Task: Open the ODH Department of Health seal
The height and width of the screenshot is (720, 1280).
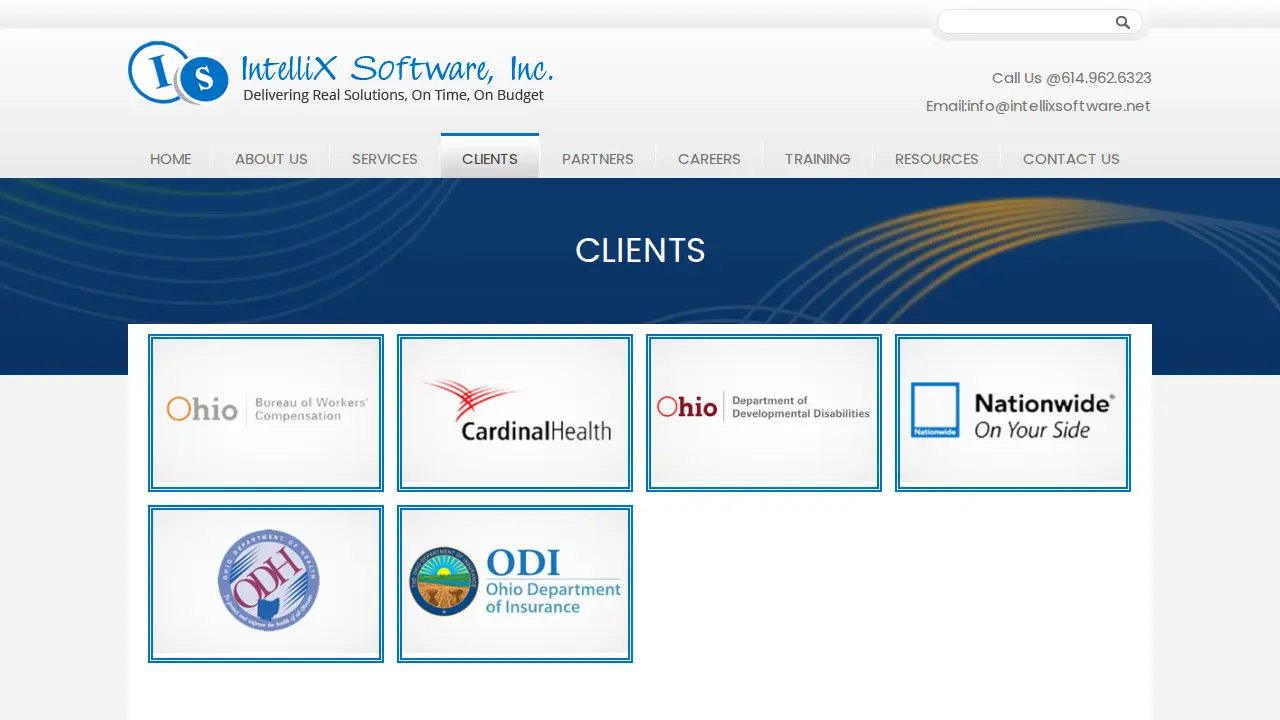Action: tap(266, 584)
